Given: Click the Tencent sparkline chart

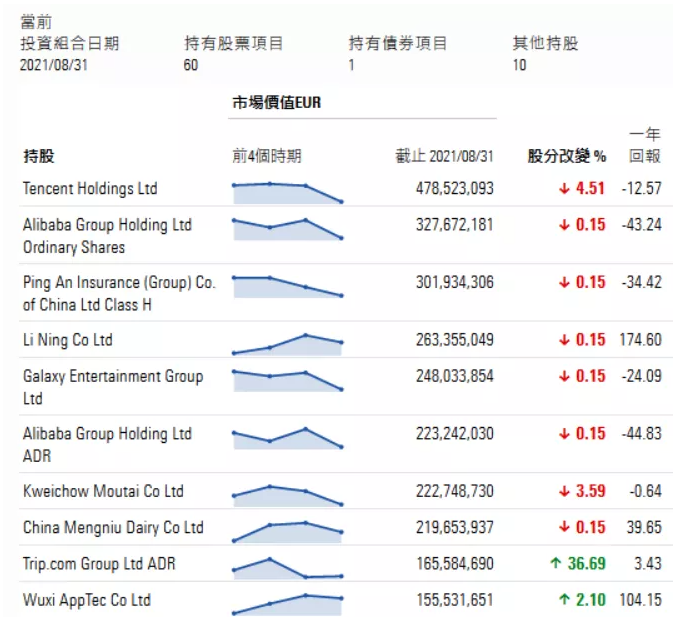Looking at the screenshot, I should click(x=288, y=193).
